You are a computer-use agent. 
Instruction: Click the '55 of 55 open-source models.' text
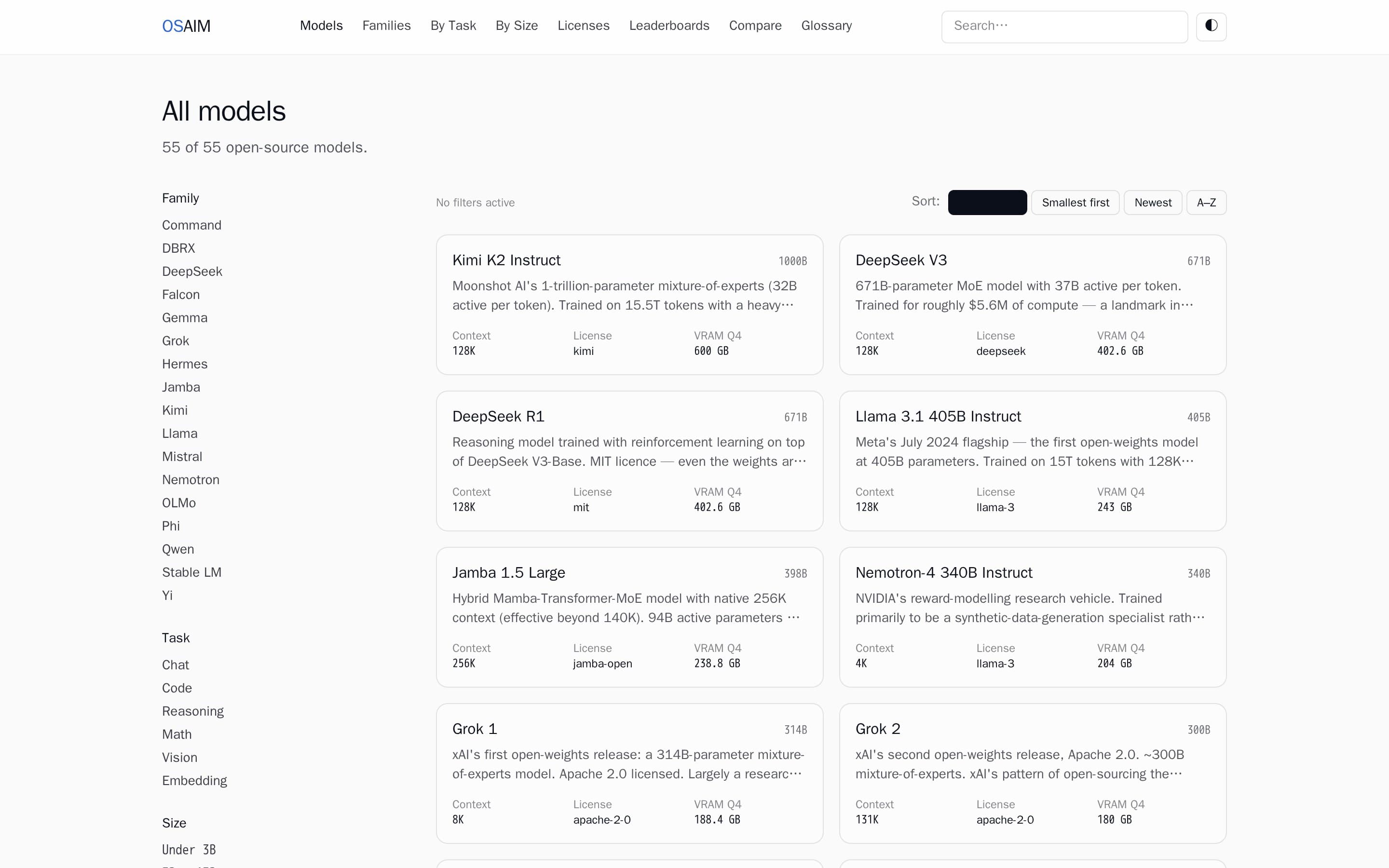[265, 148]
